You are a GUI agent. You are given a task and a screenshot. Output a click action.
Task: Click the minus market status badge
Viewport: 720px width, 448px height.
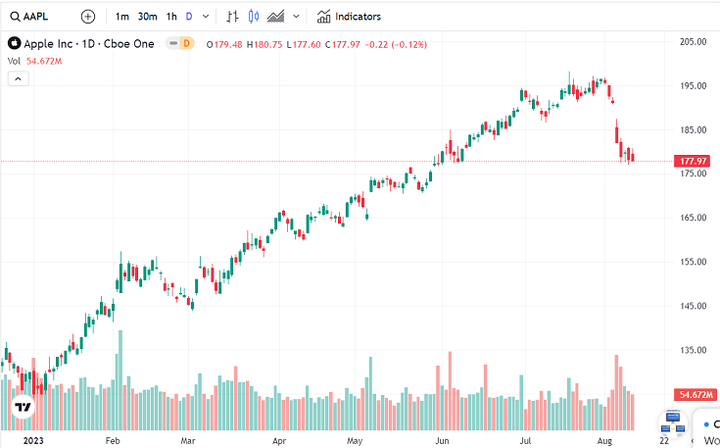pyautogui.click(x=174, y=44)
